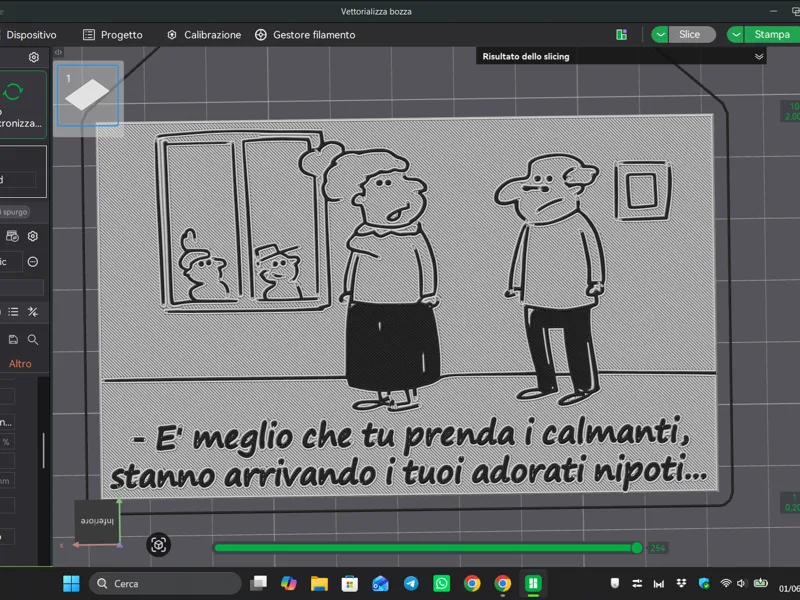The height and width of the screenshot is (600, 800).
Task: Open the Stampa dropdown arrow
Action: pyautogui.click(x=736, y=34)
